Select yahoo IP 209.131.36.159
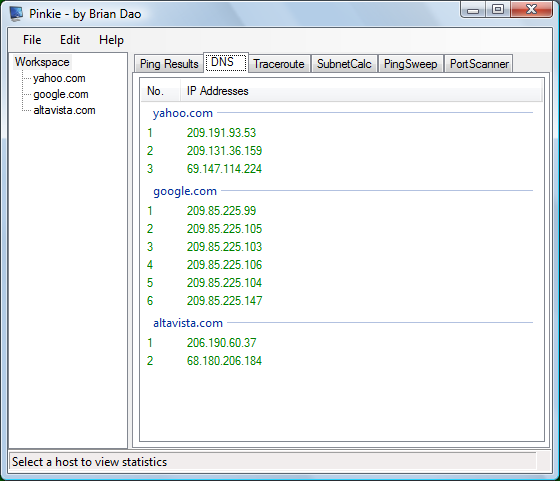Screen dimensions: 560x481 (224, 151)
